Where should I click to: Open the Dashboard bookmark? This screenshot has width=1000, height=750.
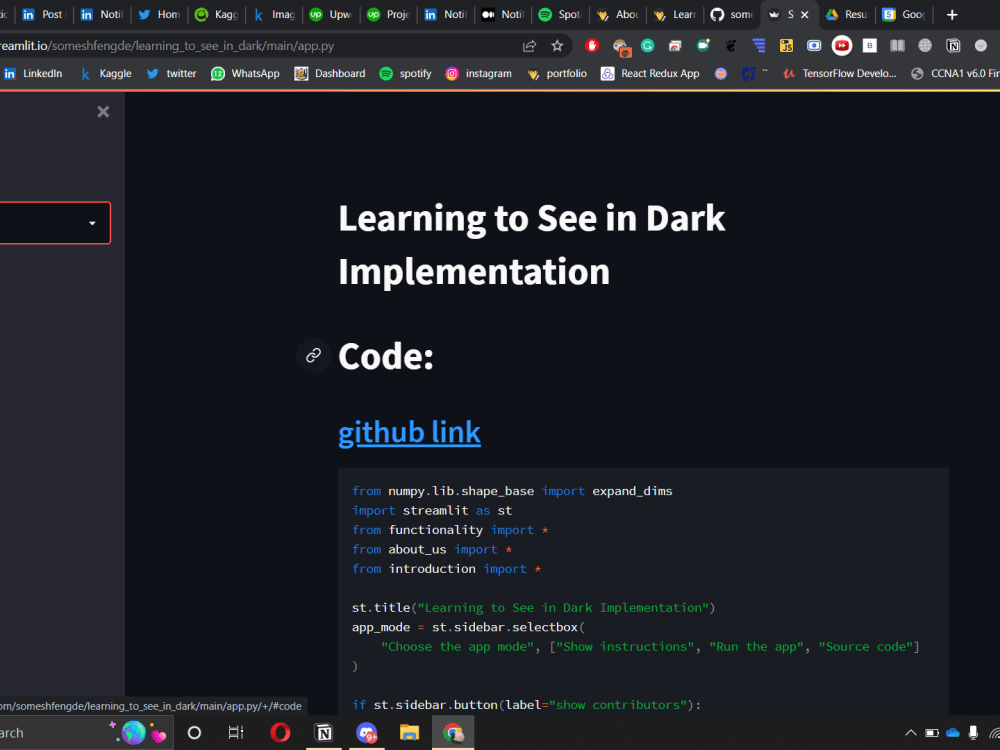330,73
